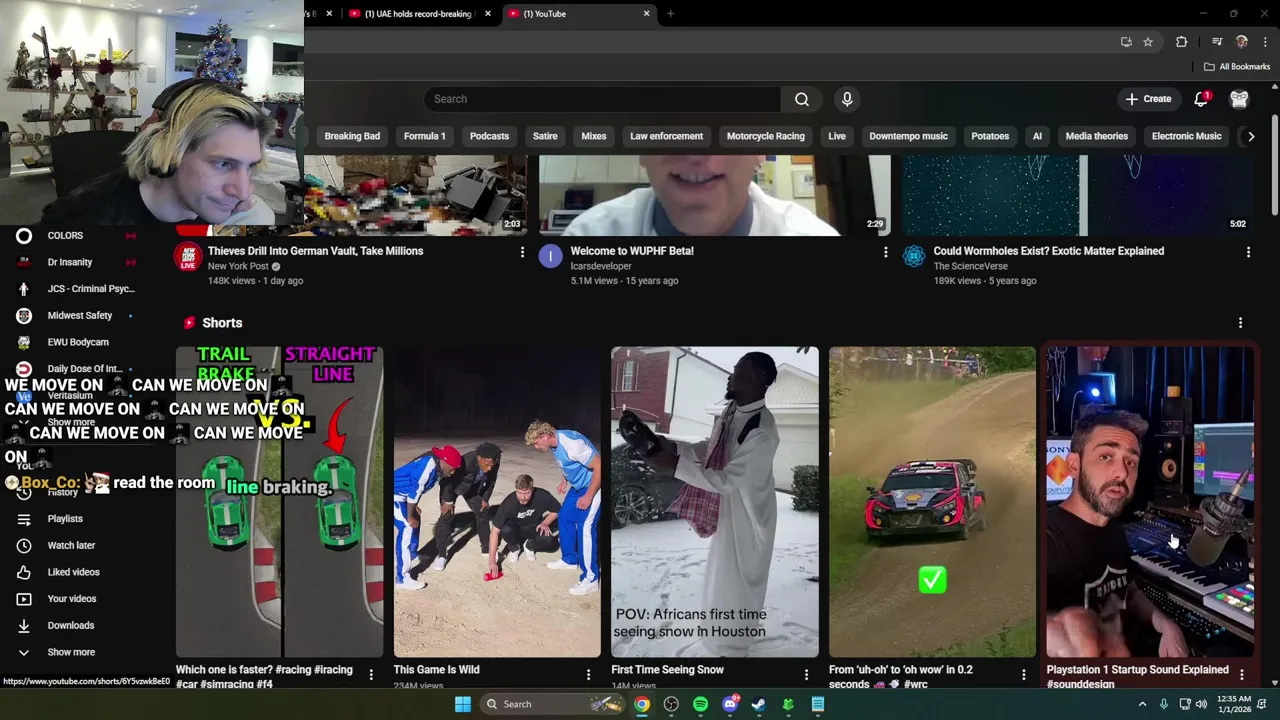
Task: Open options for Could Wormholes Exist video
Action: [x=1248, y=253]
